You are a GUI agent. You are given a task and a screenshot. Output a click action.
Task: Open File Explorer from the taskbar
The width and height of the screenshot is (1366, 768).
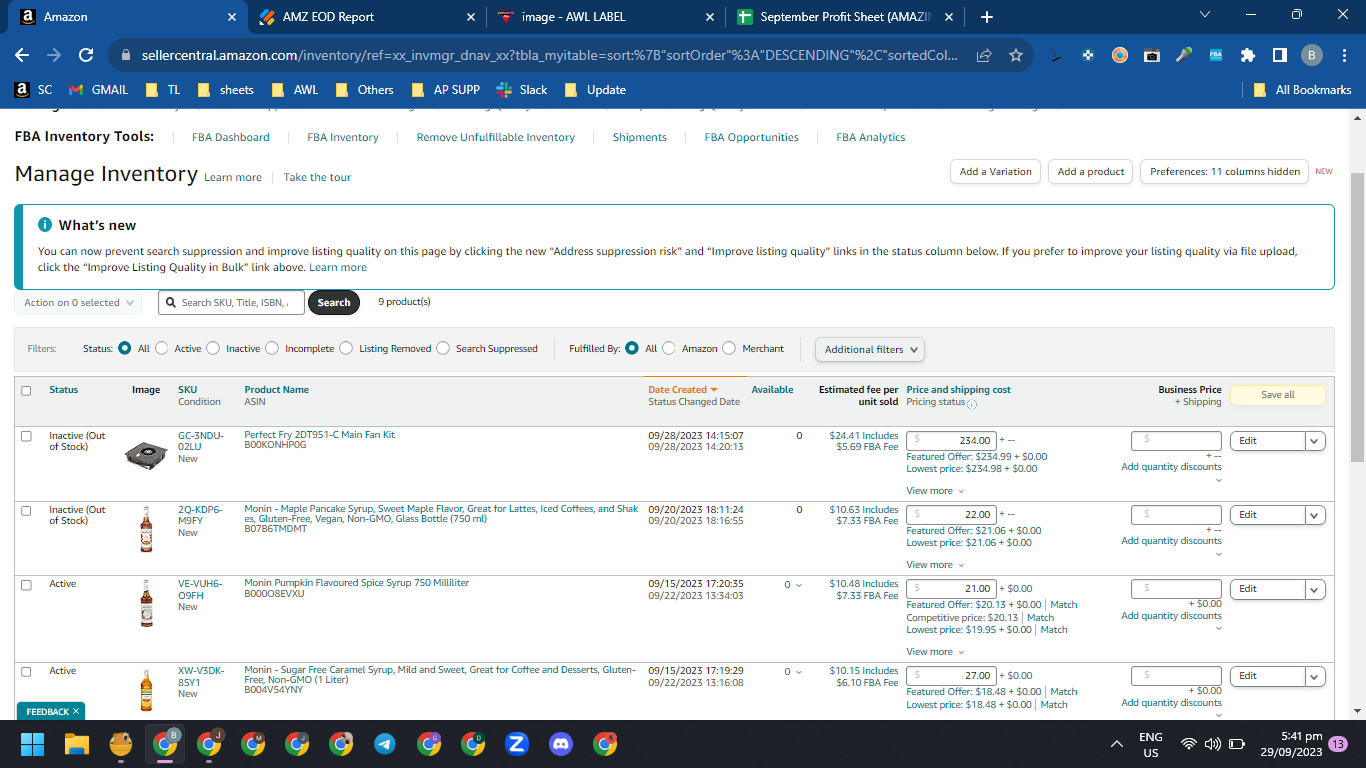77,744
